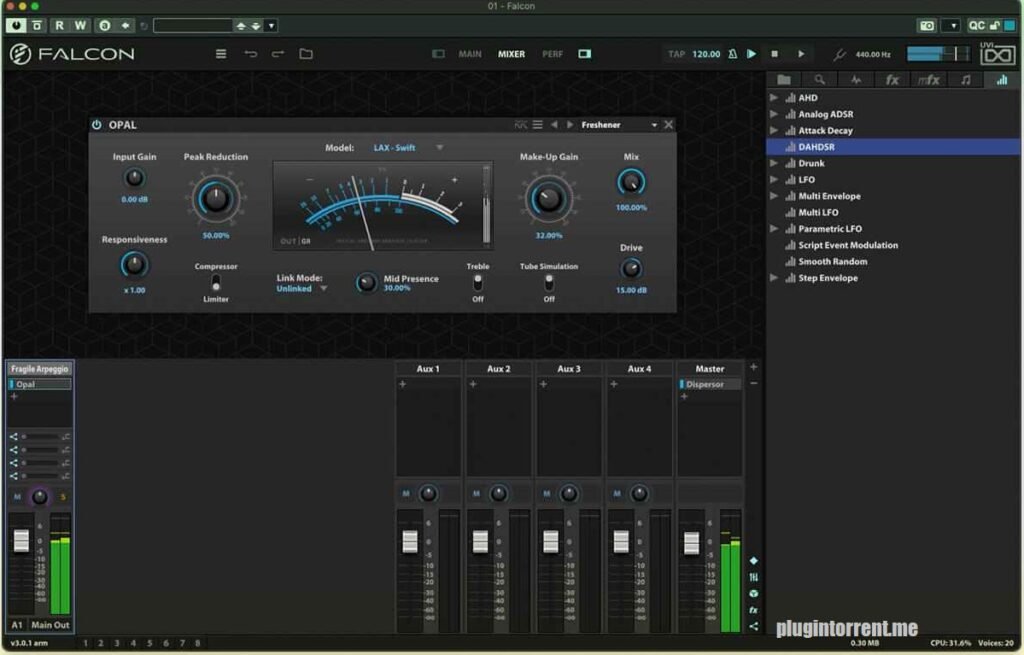Open the oscillators waveform tab icon

click(856, 80)
